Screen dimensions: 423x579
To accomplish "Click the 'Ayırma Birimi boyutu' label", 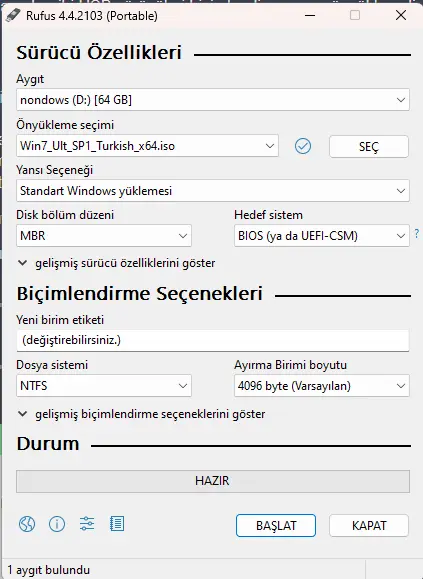I will tap(290, 365).
